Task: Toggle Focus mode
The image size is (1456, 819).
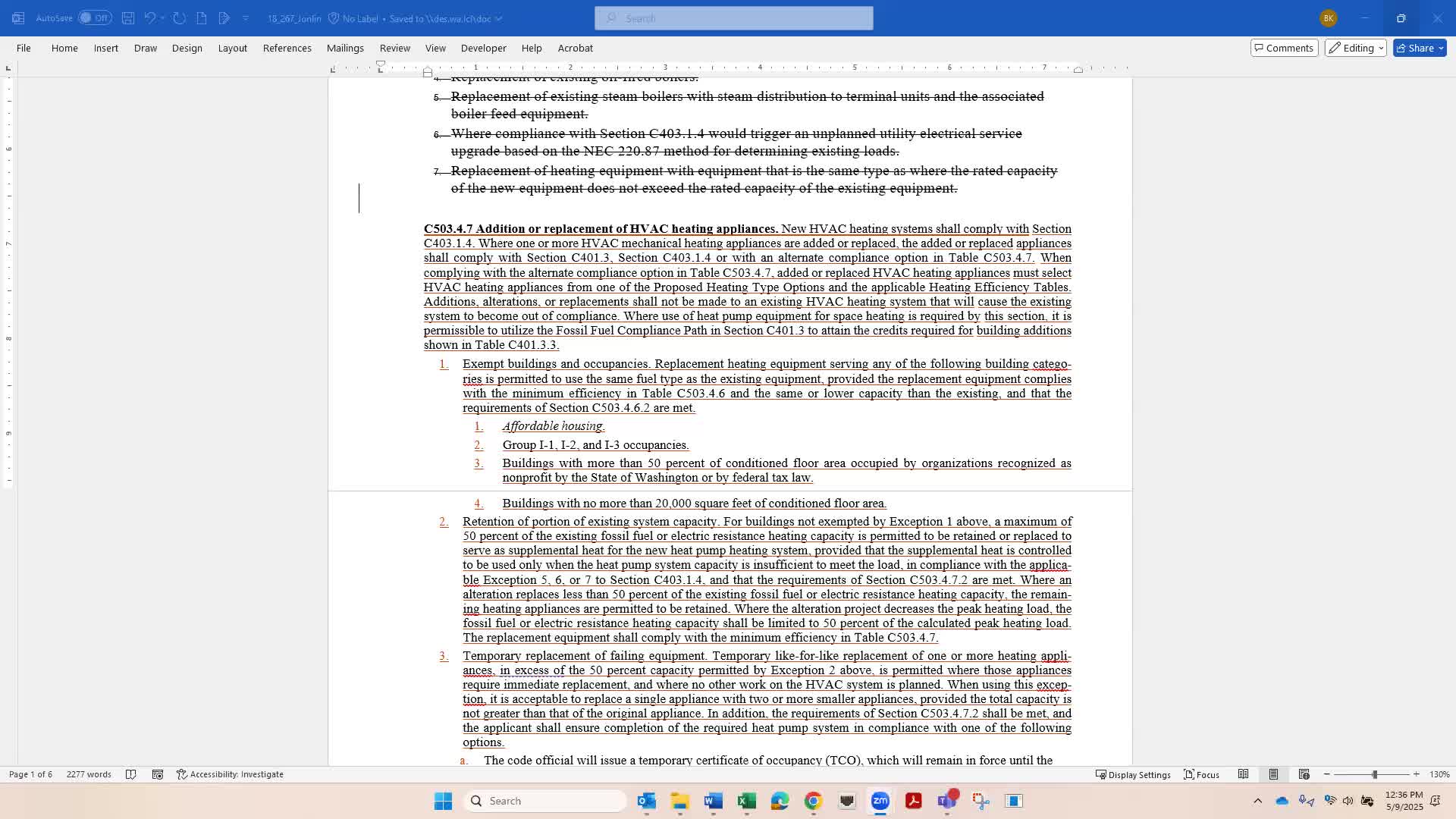Action: [x=1202, y=774]
